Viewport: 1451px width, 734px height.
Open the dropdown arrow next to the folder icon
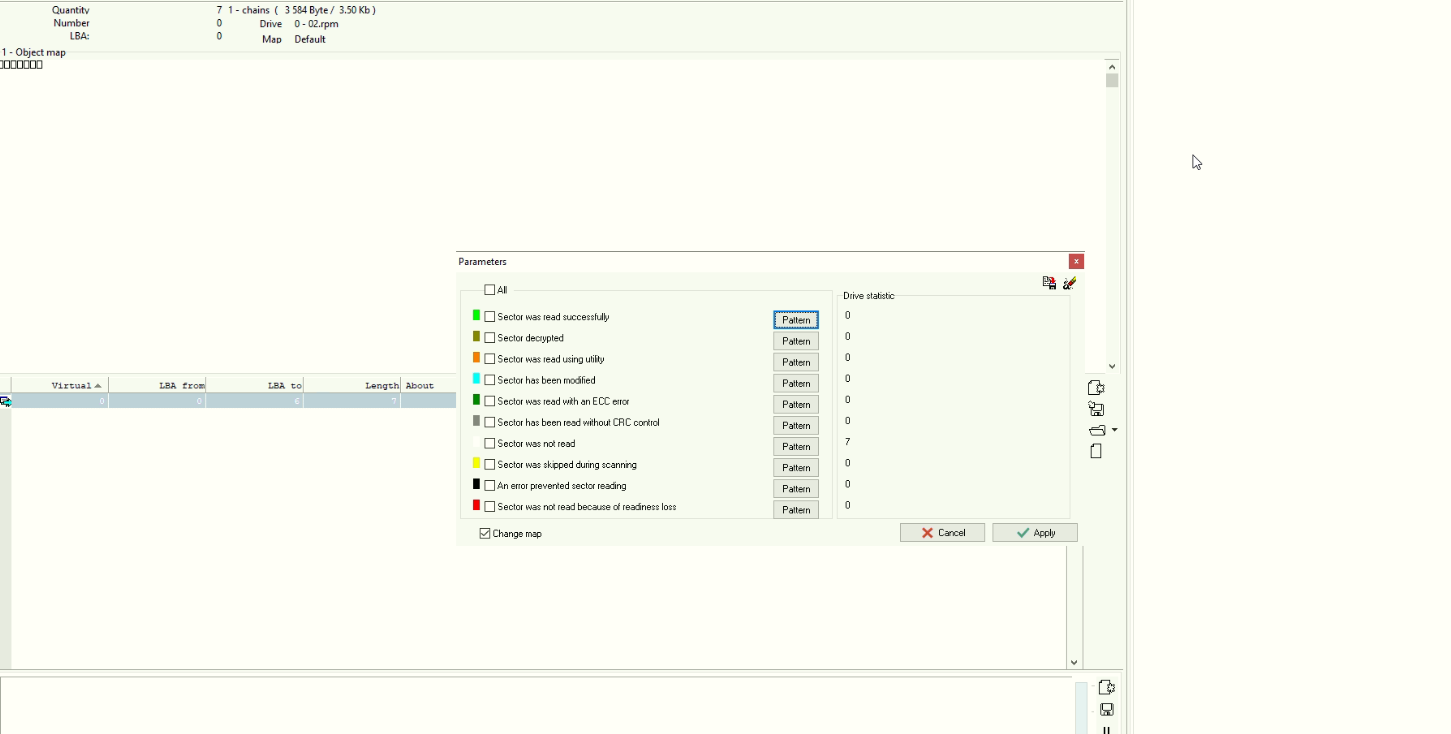pos(1115,430)
